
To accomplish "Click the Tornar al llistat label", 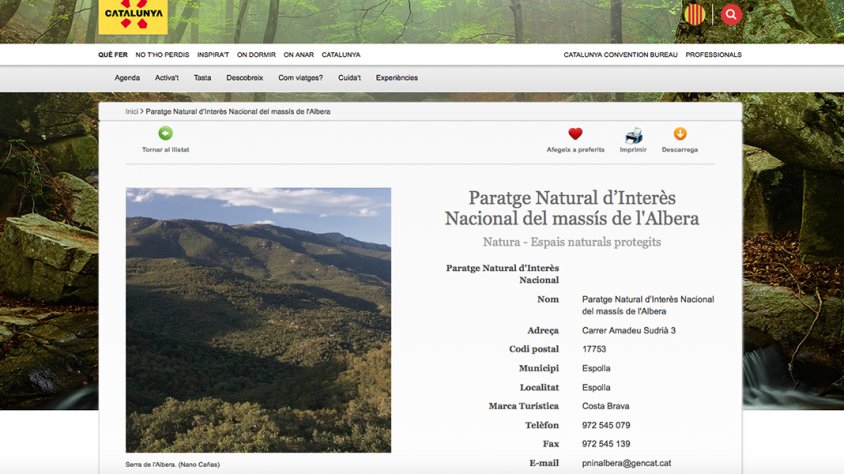I will click(x=165, y=150).
